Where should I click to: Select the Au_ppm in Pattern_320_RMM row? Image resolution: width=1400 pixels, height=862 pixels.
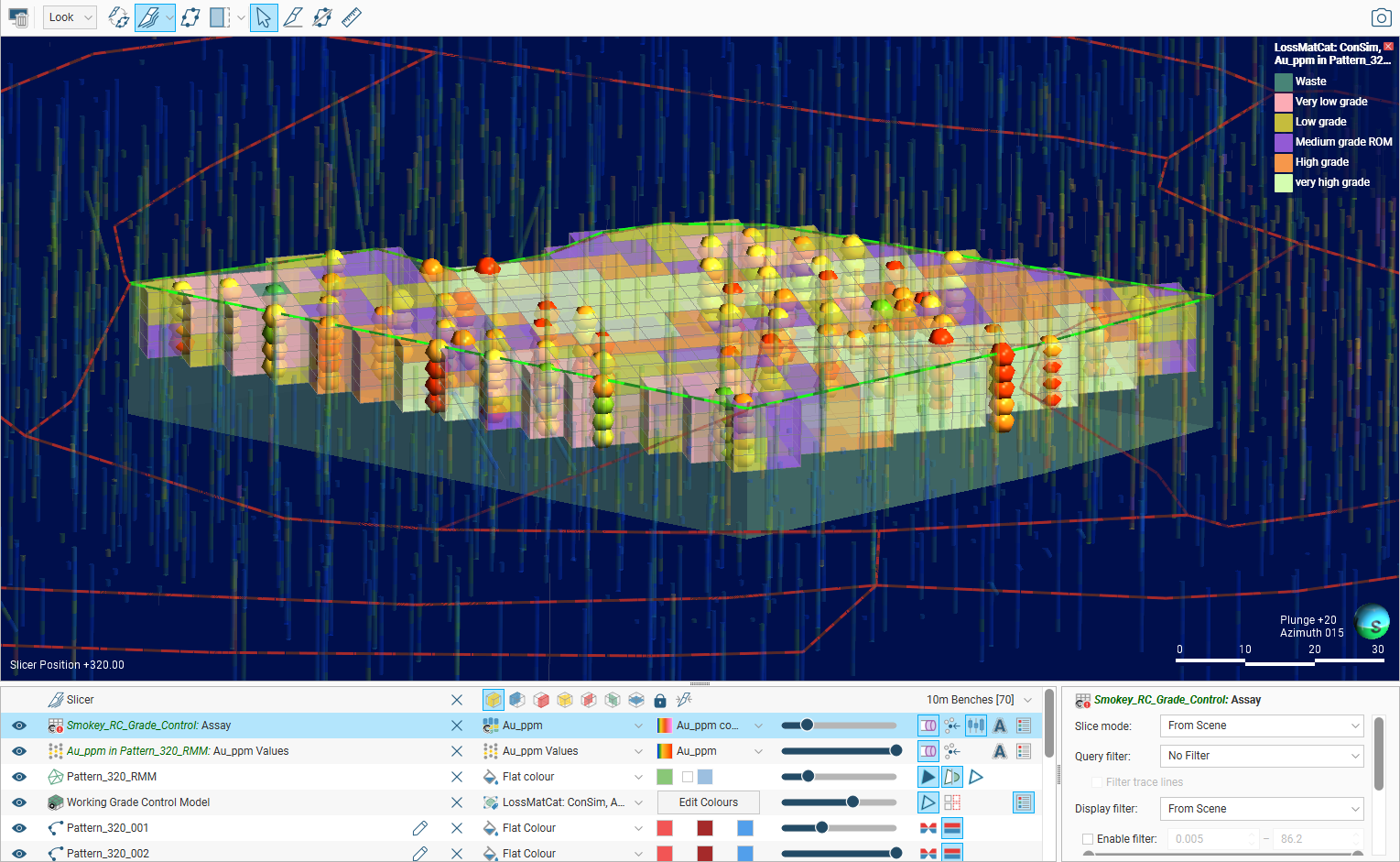(x=178, y=751)
